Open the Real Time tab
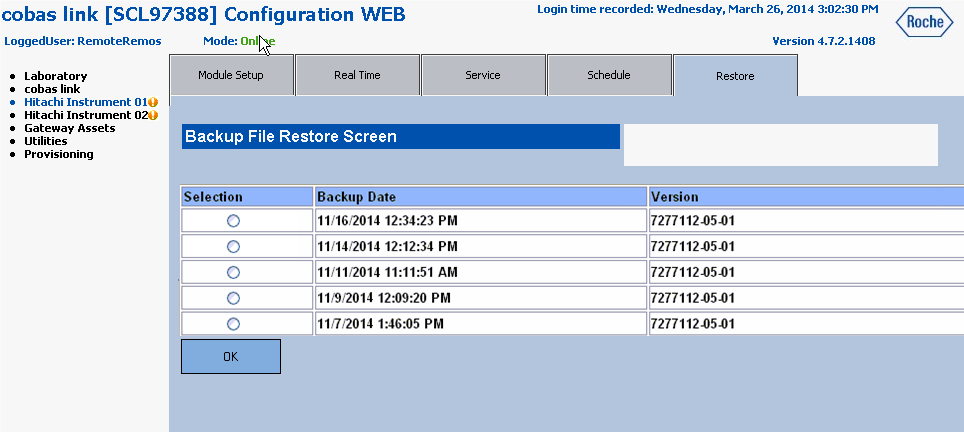Image resolution: width=964 pixels, height=432 pixels. [357, 75]
